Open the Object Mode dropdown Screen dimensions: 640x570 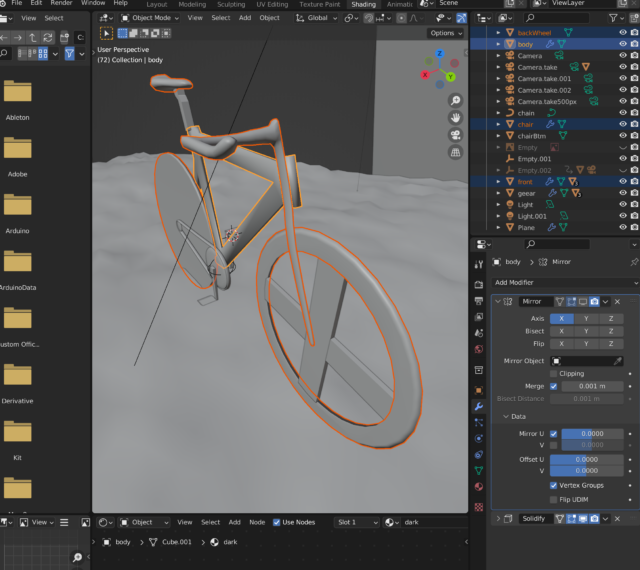click(150, 18)
